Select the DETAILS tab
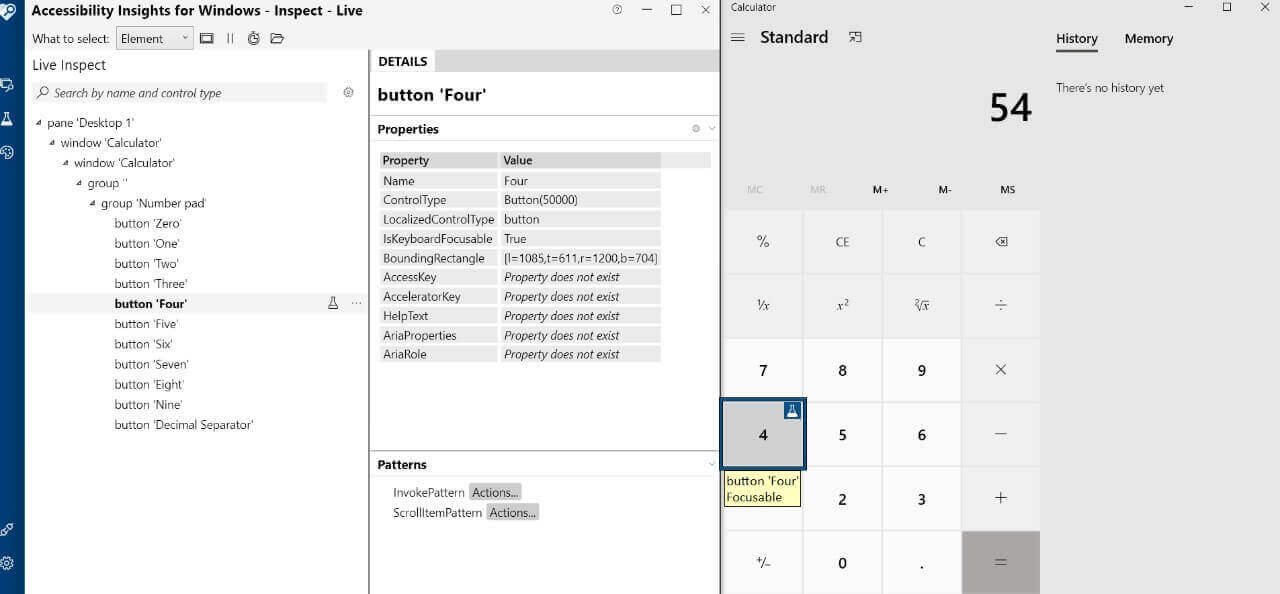This screenshot has width=1280, height=594. point(402,61)
